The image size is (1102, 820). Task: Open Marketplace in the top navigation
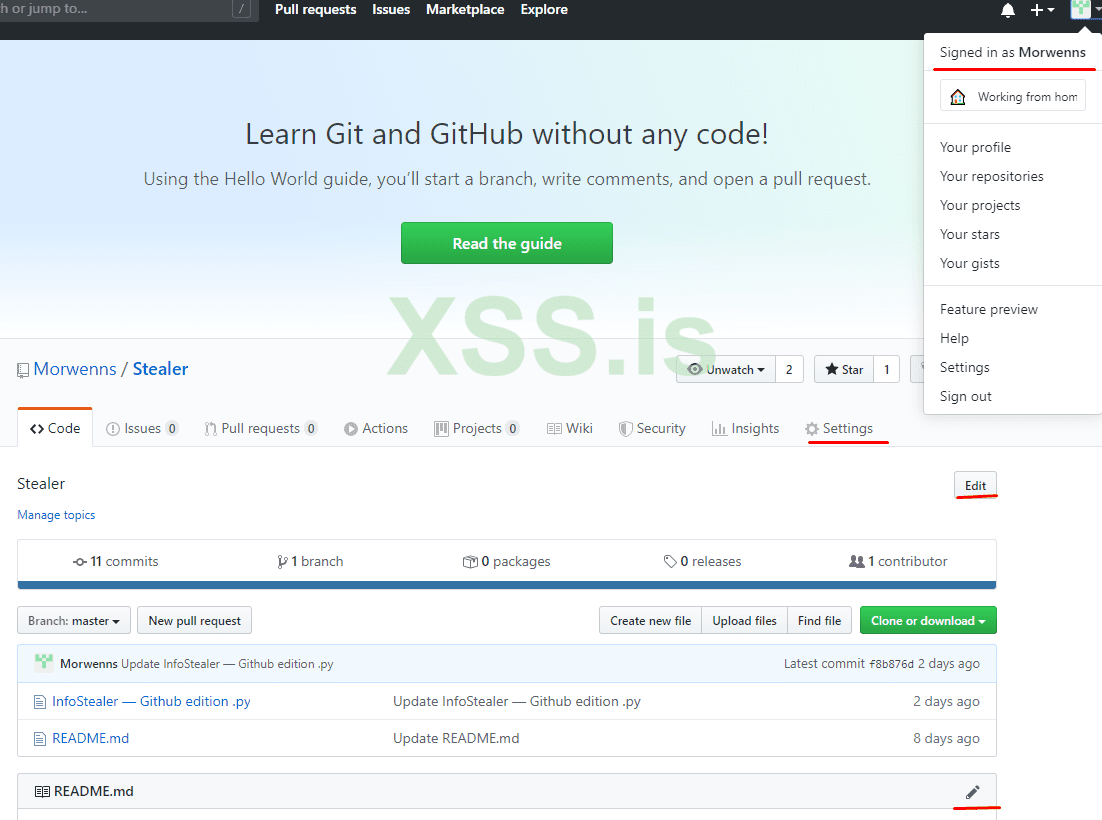[x=465, y=10]
